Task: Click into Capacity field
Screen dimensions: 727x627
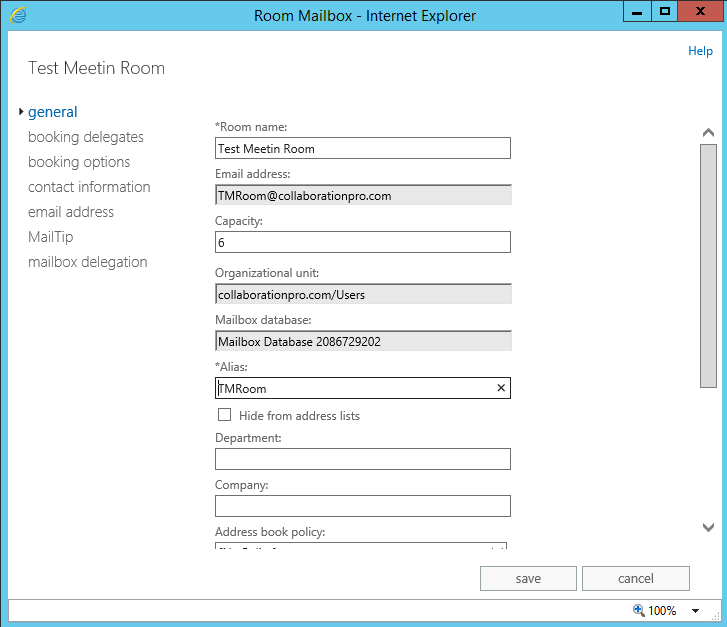Action: 363,242
